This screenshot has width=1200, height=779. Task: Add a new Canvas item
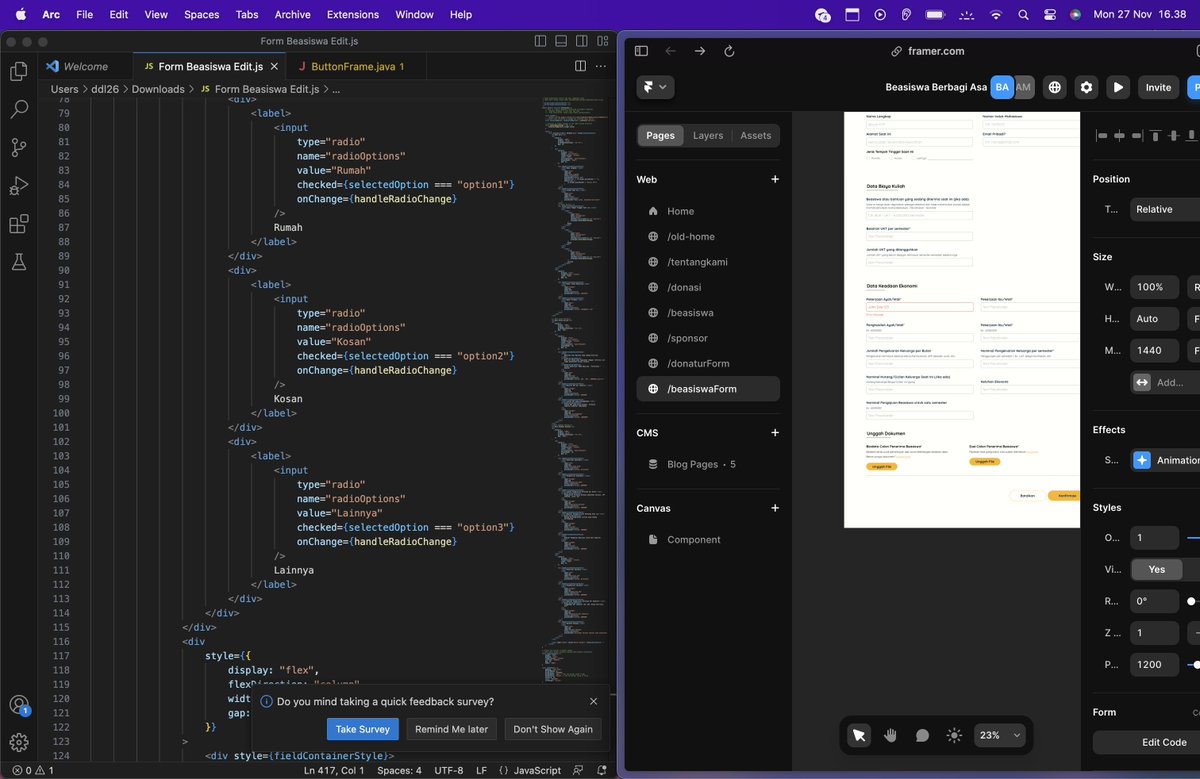click(x=774, y=508)
